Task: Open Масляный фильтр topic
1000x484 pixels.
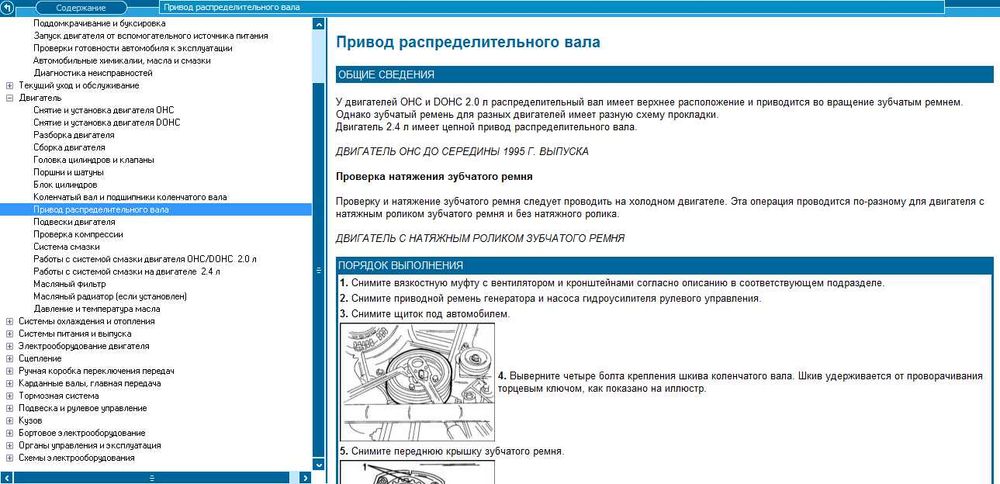Action: [x=70, y=284]
